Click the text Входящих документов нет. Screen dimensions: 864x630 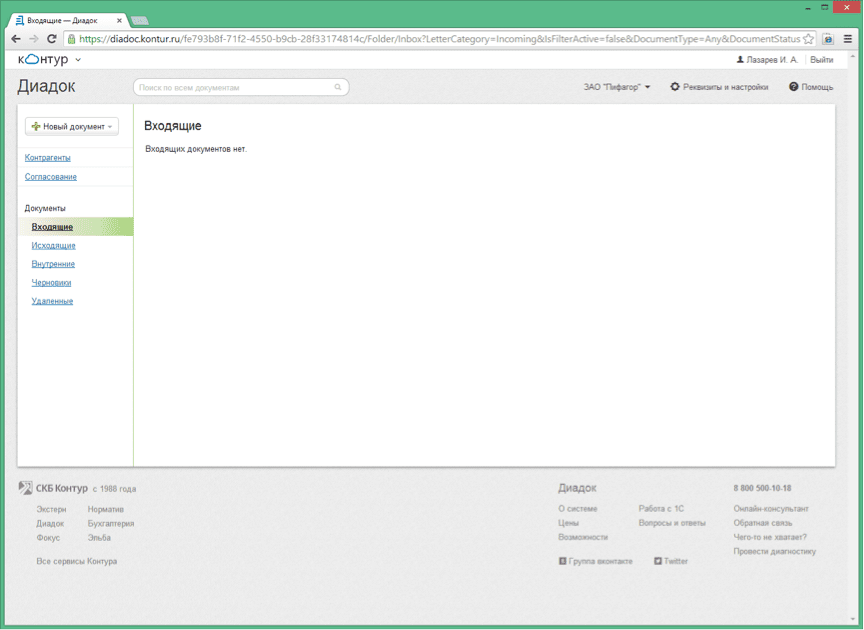click(196, 149)
